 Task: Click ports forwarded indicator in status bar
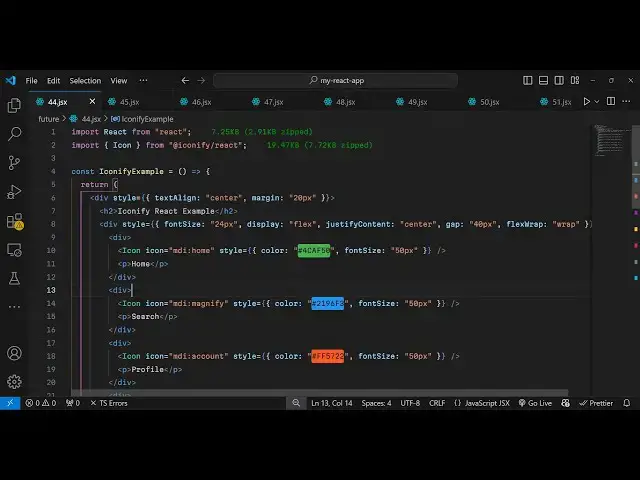73,403
